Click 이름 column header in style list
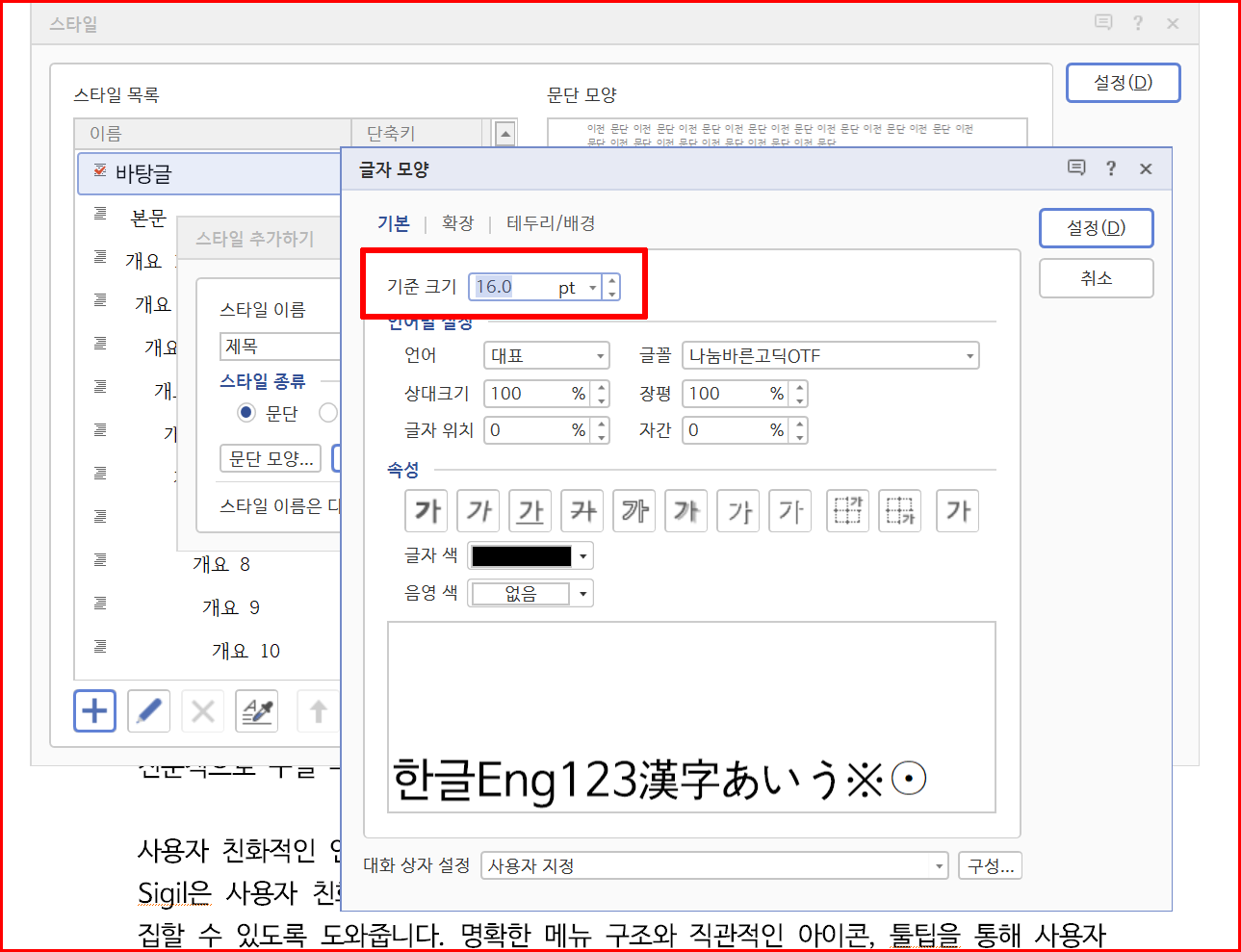 tap(213, 134)
